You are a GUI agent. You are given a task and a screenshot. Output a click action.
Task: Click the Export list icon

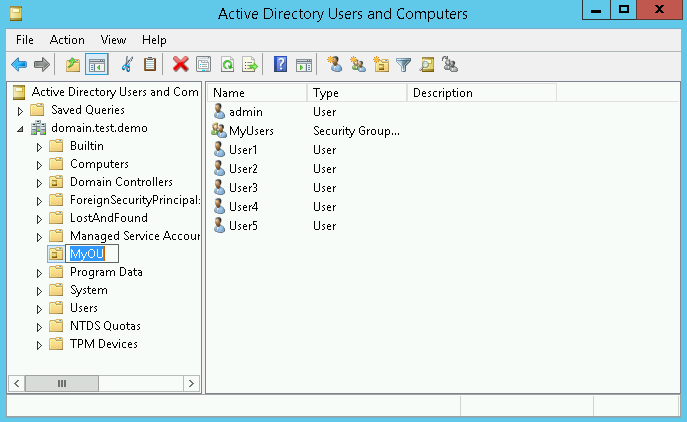(250, 65)
